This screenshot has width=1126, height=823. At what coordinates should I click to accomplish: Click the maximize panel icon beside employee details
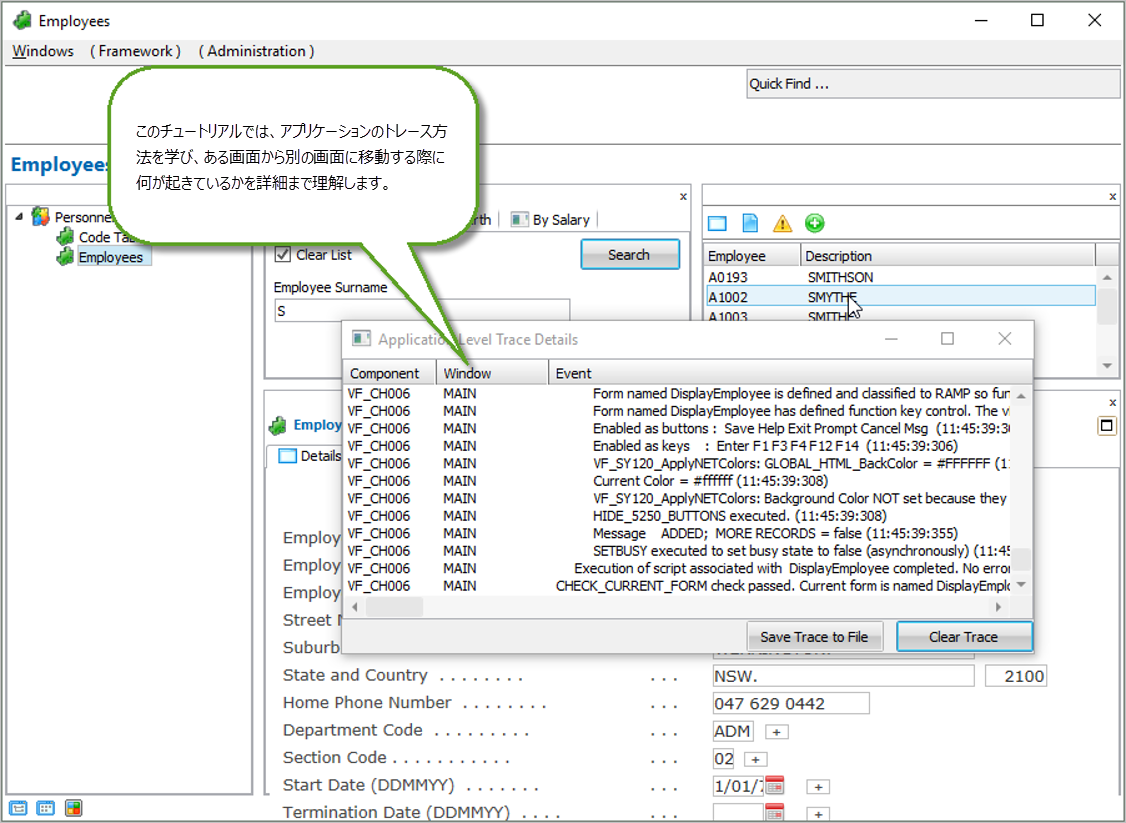[1107, 426]
